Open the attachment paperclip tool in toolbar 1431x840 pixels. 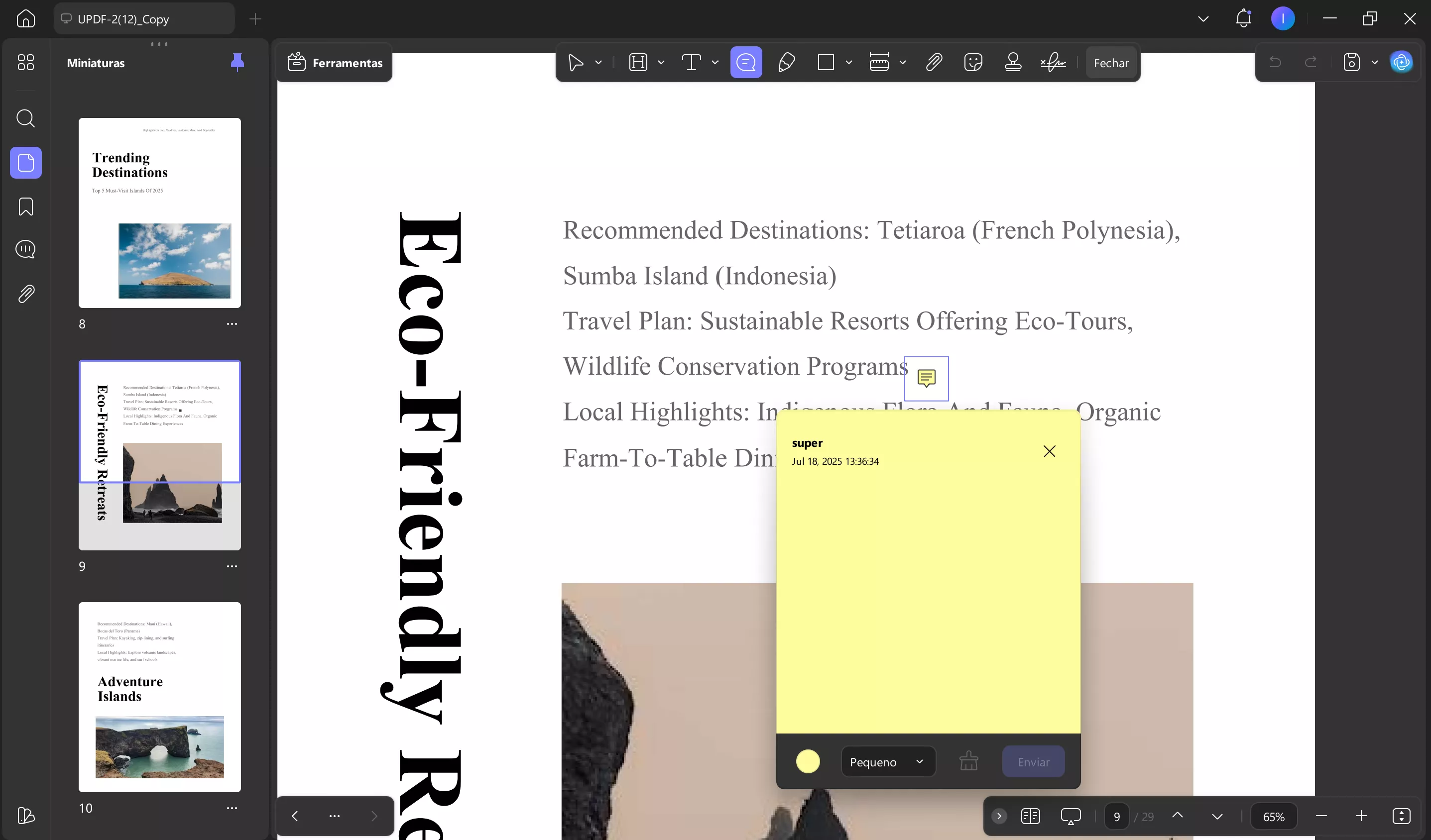click(934, 62)
